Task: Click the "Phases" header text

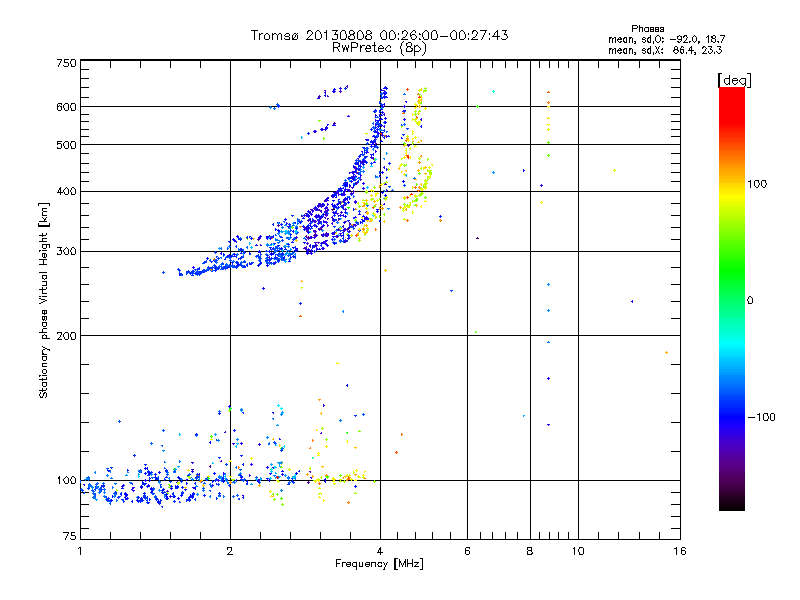Action: click(647, 29)
